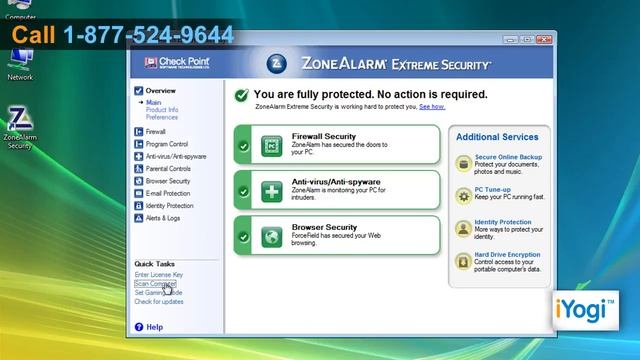The height and width of the screenshot is (360, 640).
Task: Click the Check Point logo
Action: [x=177, y=62]
